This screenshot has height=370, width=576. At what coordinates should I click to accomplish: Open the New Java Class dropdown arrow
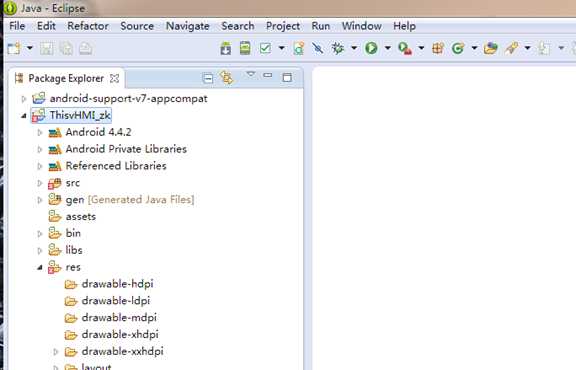click(x=474, y=48)
